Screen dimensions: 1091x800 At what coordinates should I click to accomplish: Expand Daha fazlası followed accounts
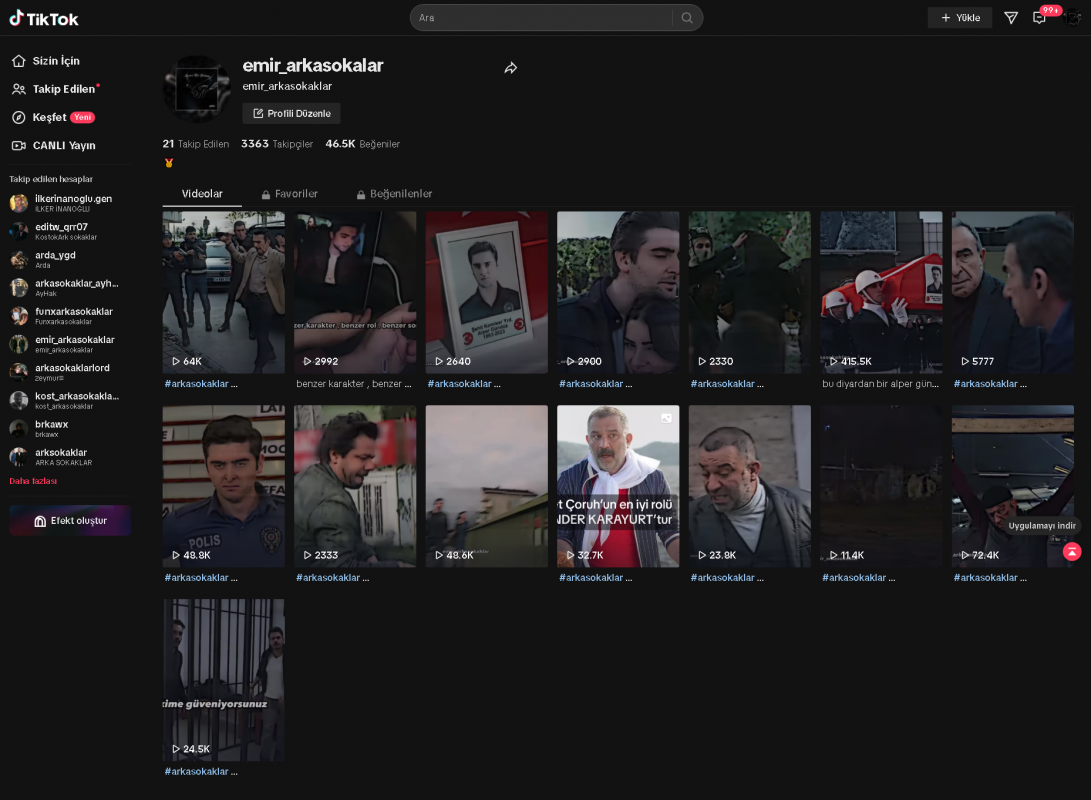pos(33,481)
